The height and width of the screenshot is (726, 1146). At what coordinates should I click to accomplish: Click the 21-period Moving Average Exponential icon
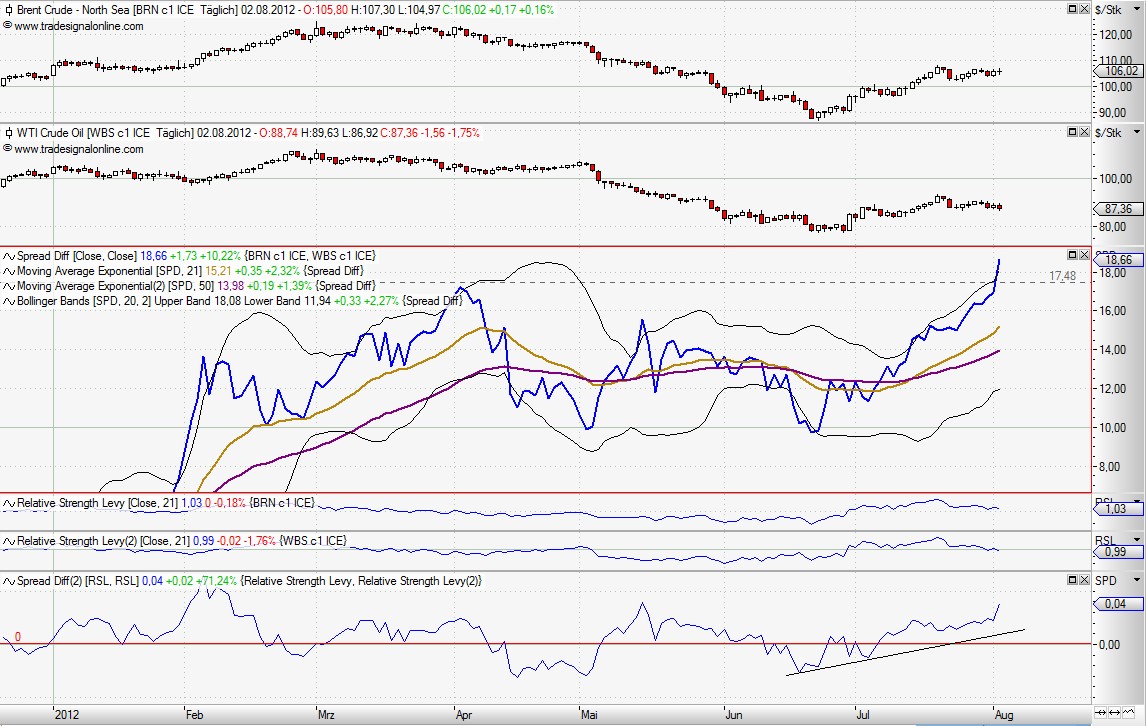tap(9, 271)
